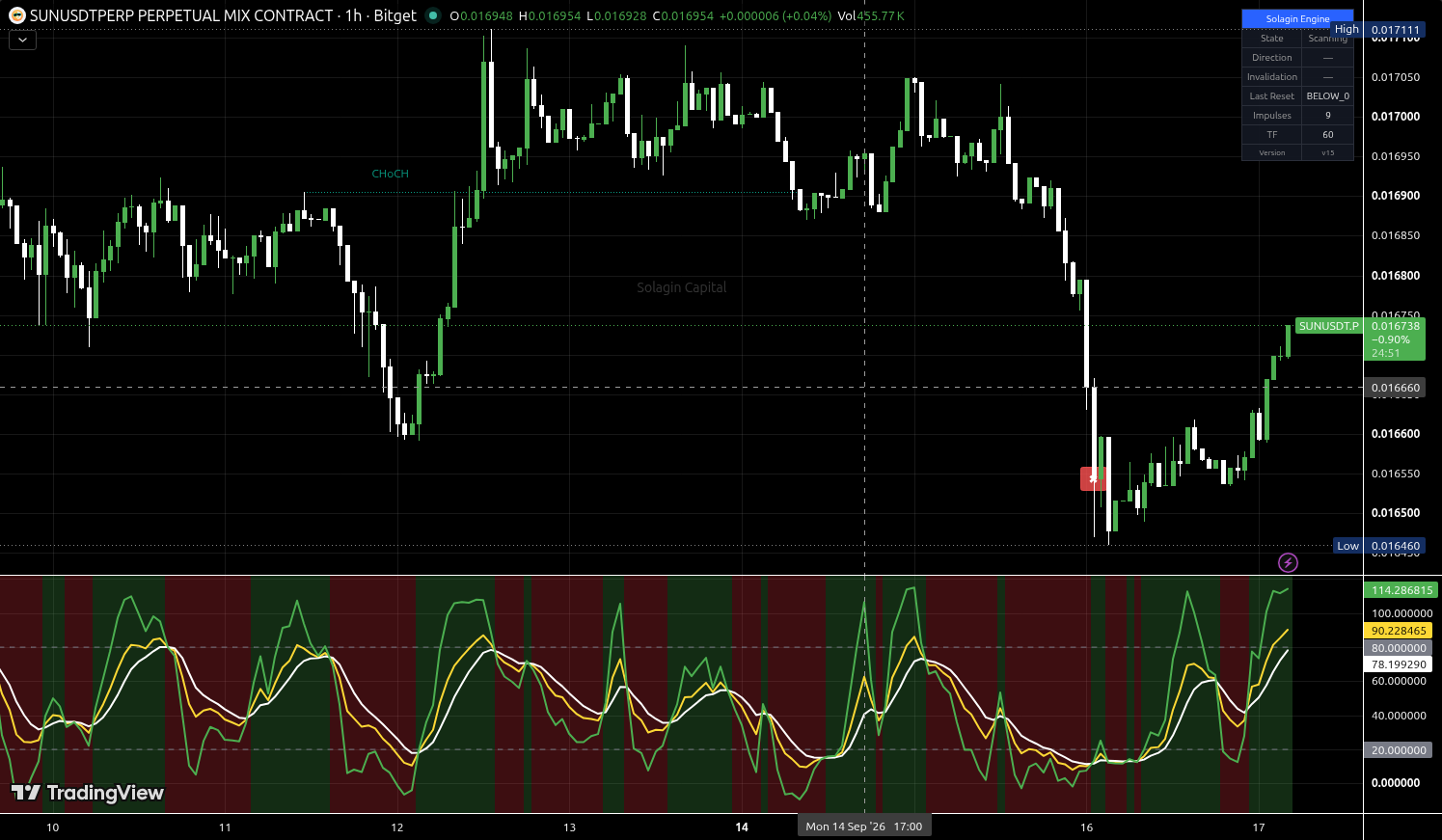Click the Solagin Engine table header
Screen dimensions: 1442x840
pyautogui.click(x=1297, y=18)
